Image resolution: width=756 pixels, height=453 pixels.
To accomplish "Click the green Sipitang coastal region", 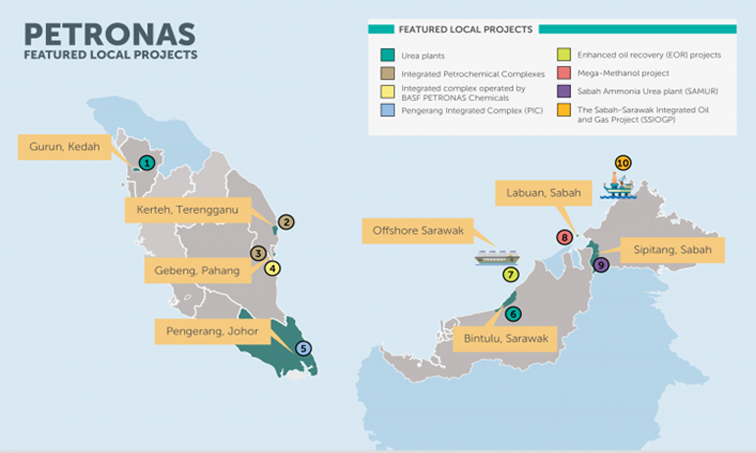I will click(x=593, y=254).
